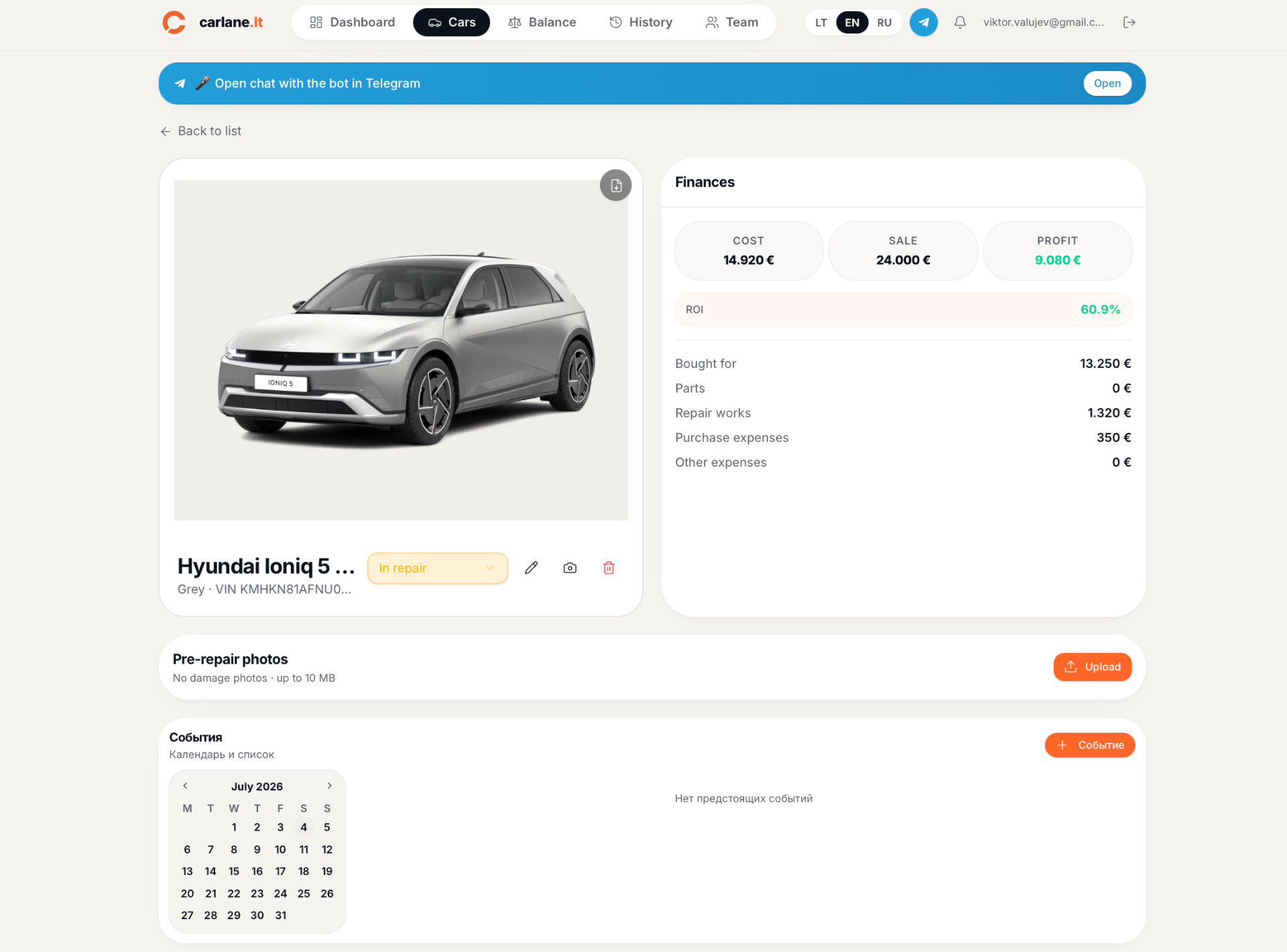Viewport: 1287px width, 952px height.
Task: Select July 12 in the calendar
Action: pos(327,849)
